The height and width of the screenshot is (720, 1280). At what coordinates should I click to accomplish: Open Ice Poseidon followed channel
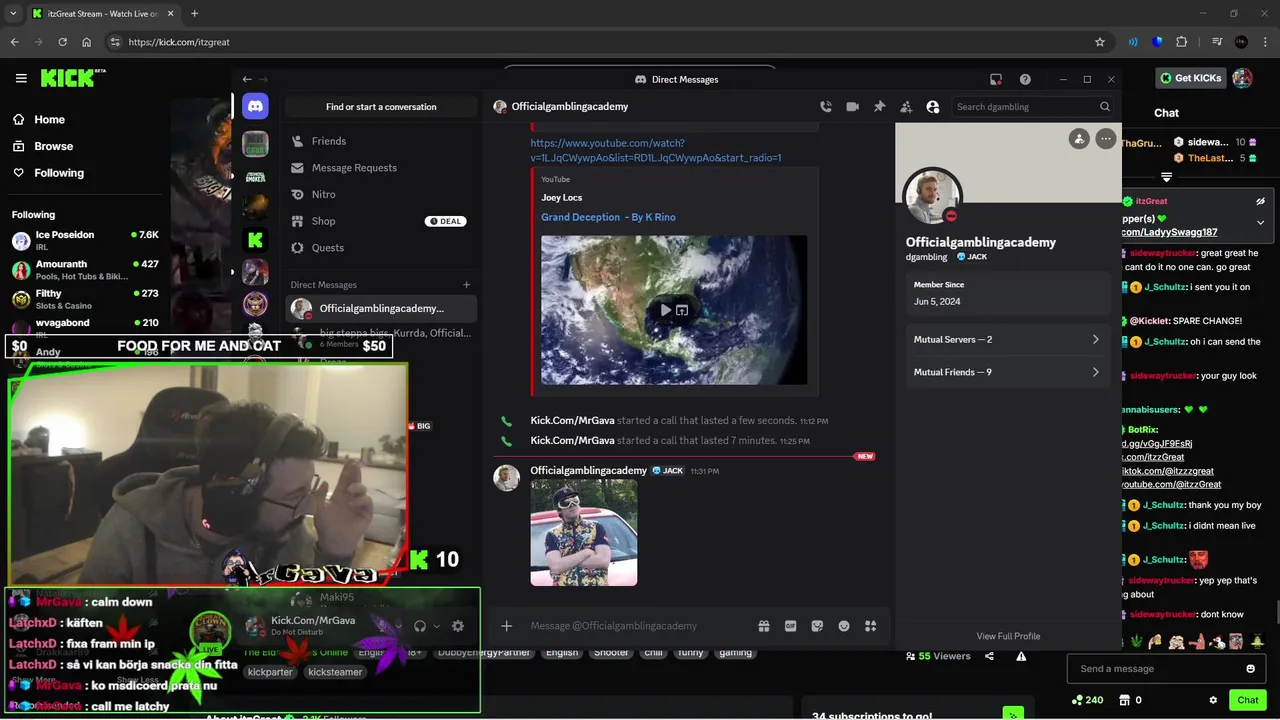point(85,240)
